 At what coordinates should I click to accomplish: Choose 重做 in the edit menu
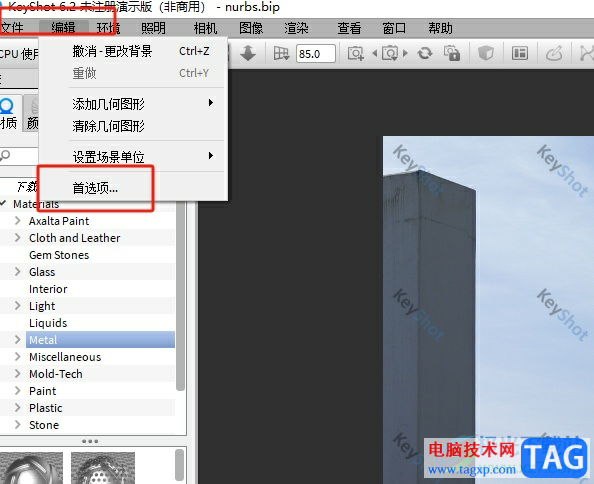[133, 73]
